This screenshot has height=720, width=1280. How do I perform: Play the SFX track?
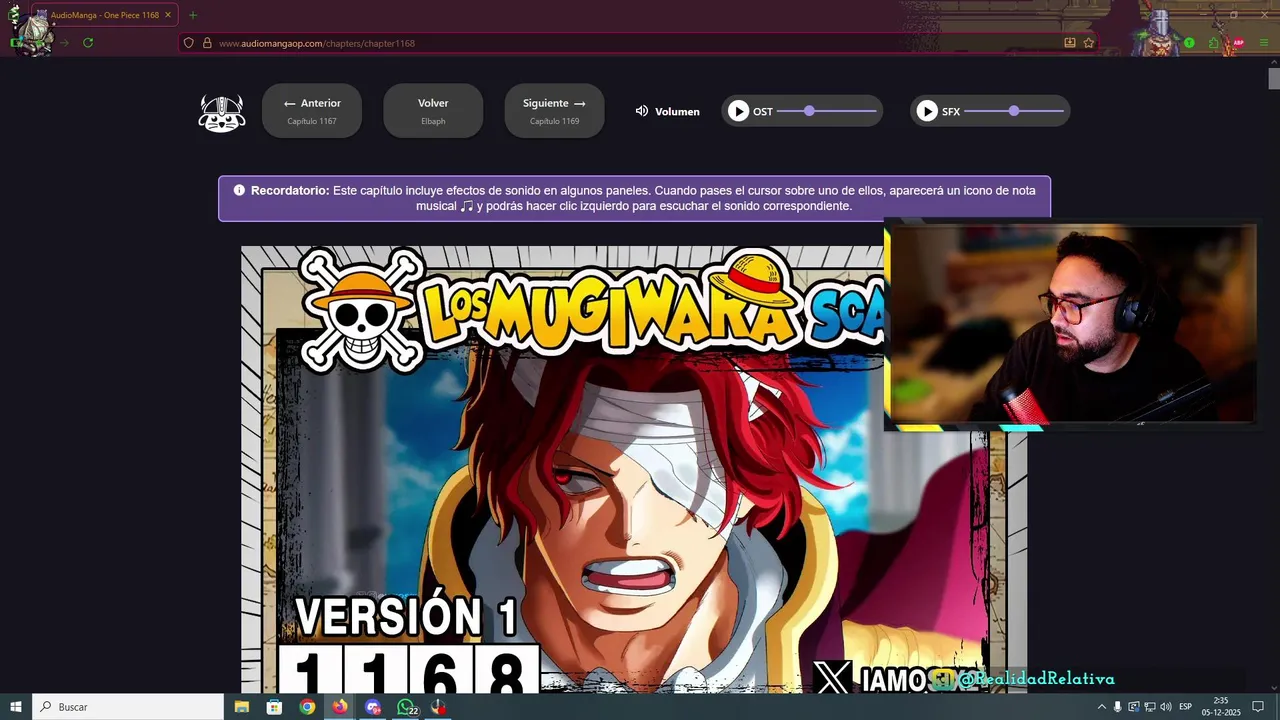point(927,111)
